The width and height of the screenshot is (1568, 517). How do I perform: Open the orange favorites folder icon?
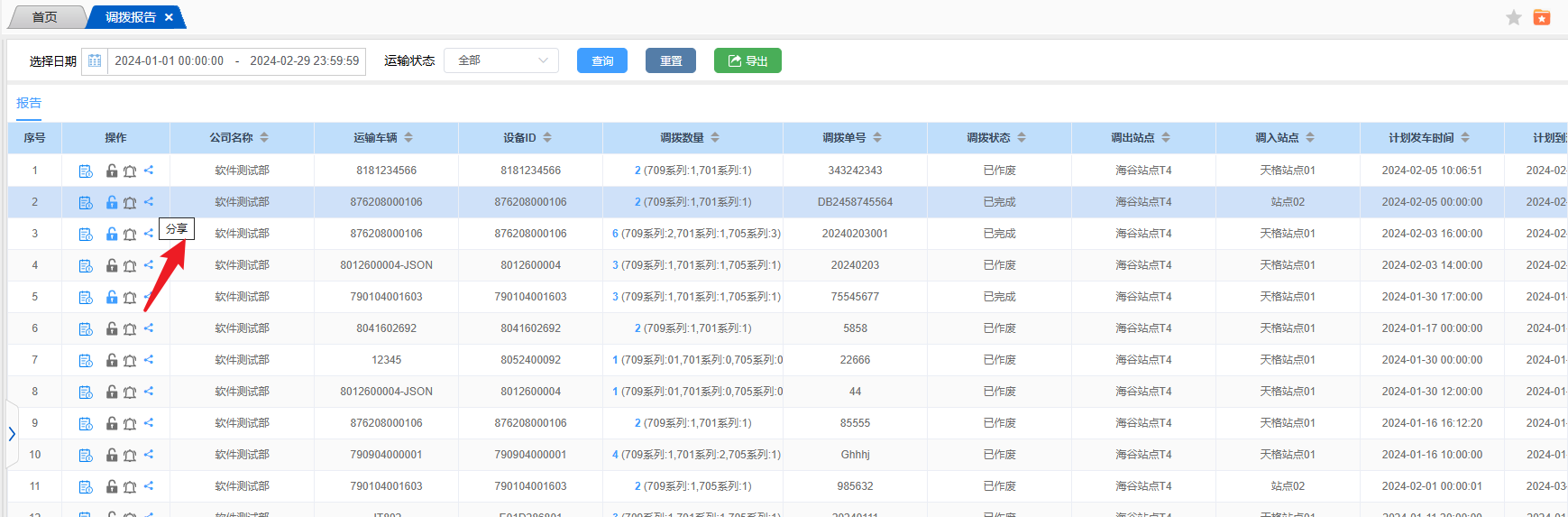(1542, 17)
